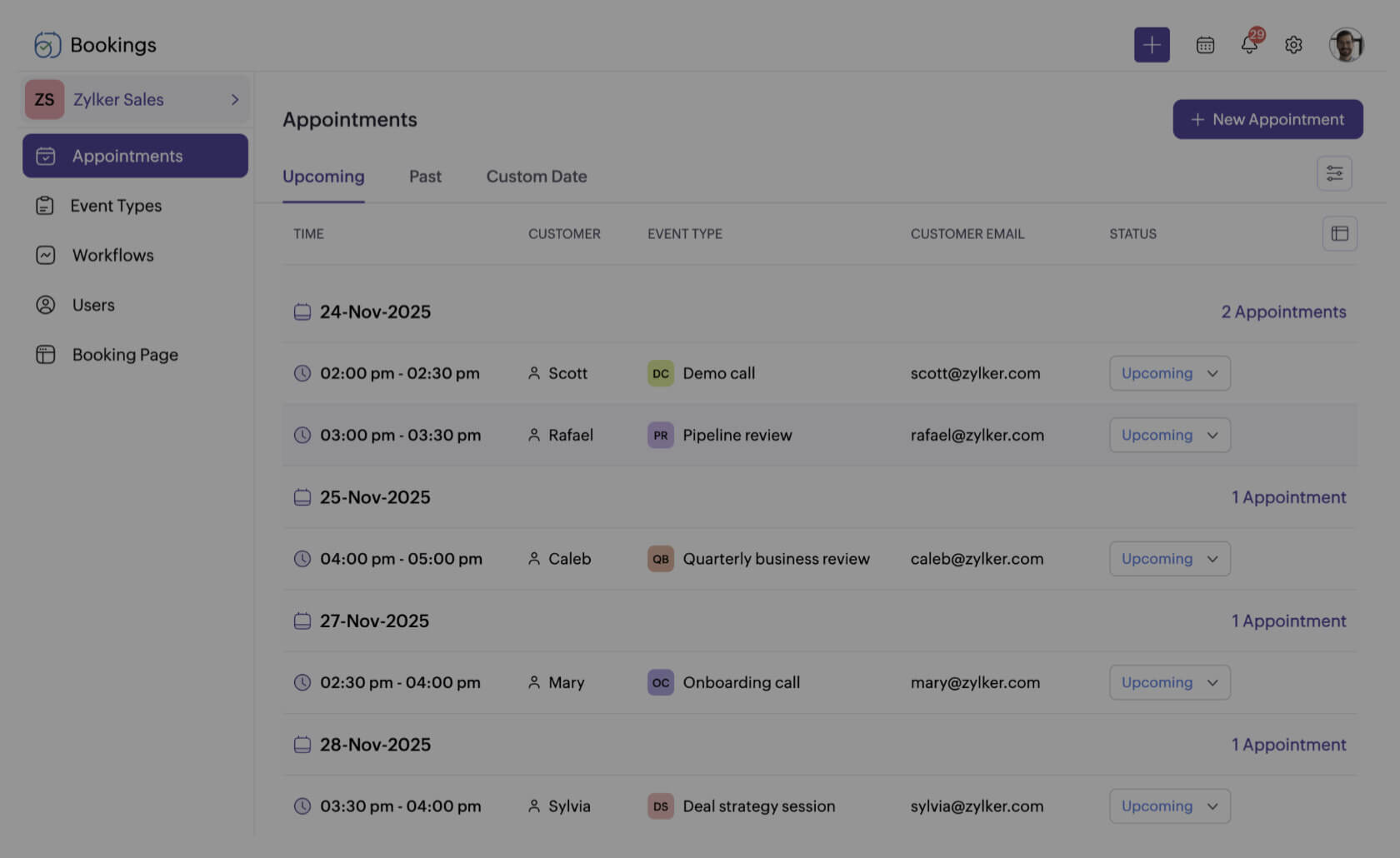This screenshot has height=858, width=1400.
Task: Click the OC Onboarding call badge
Action: coord(661,682)
